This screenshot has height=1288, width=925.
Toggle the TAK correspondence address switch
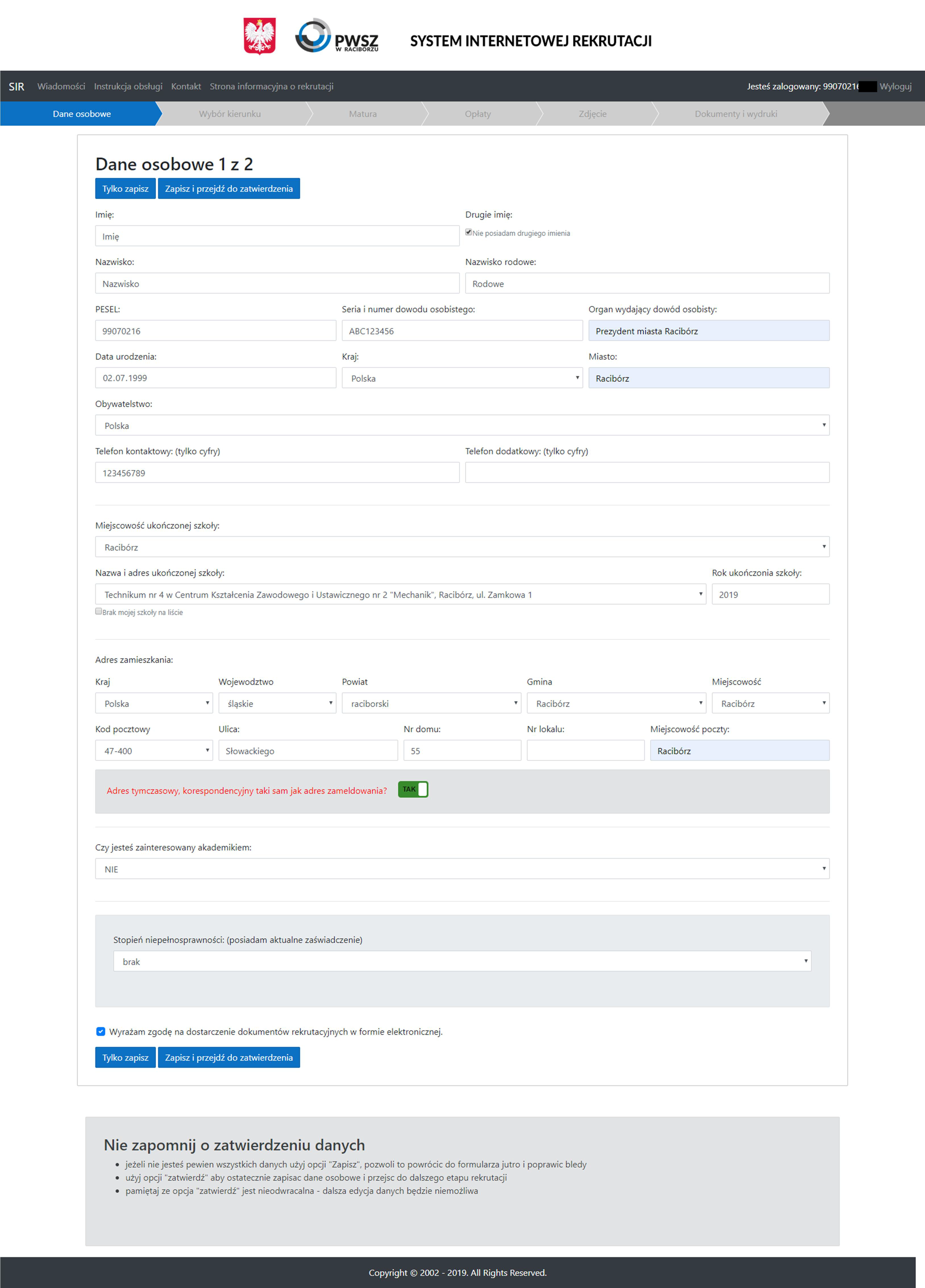click(x=413, y=789)
